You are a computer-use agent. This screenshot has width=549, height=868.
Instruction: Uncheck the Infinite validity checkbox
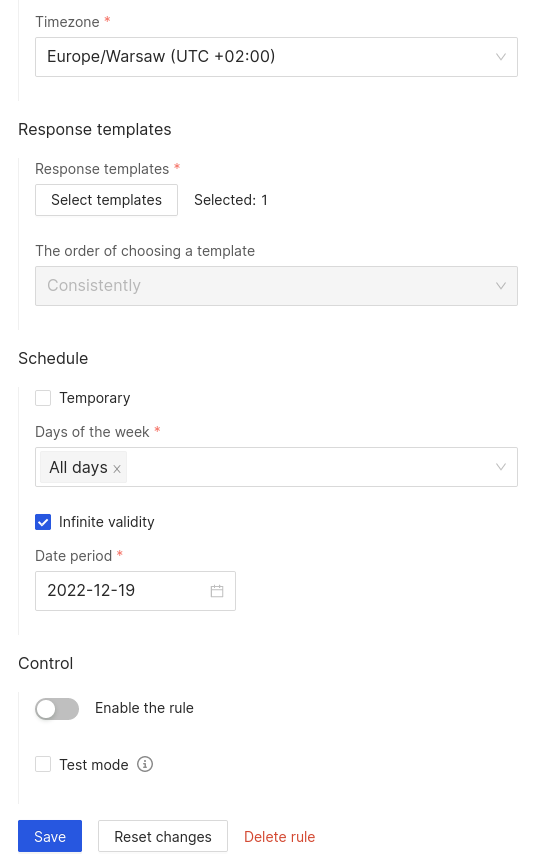43,522
